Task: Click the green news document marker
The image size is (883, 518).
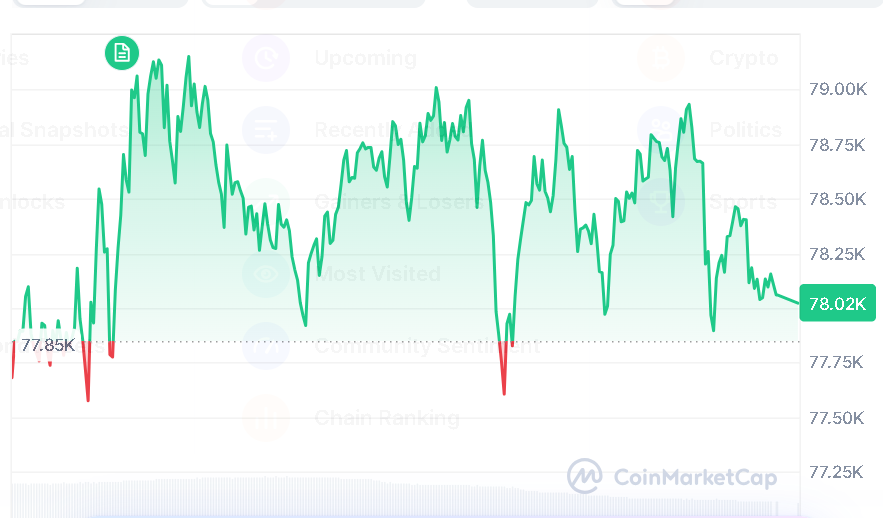Action: 122,53
